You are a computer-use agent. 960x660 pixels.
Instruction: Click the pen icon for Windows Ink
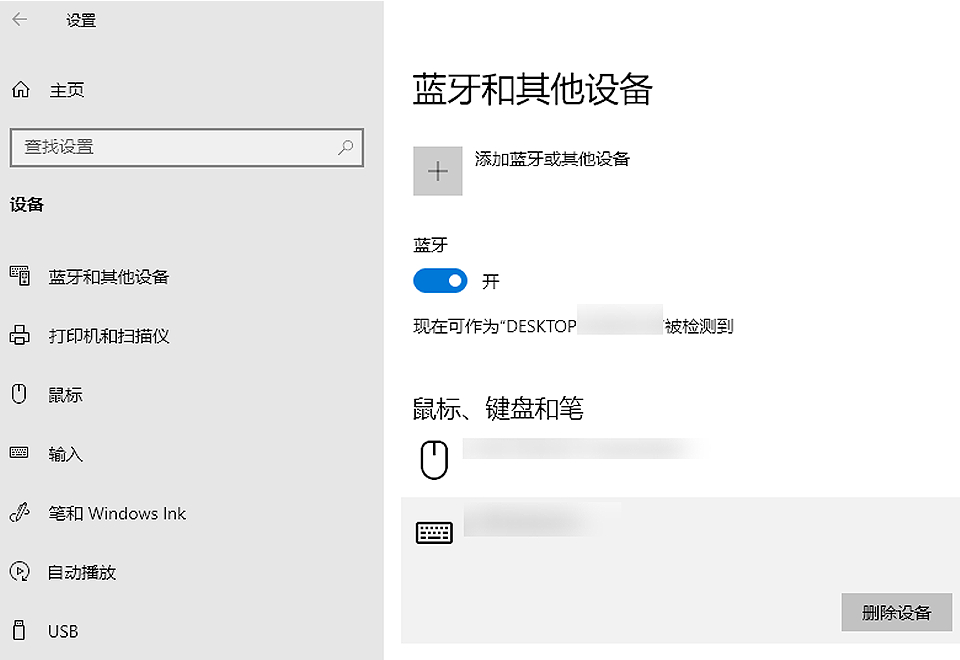[20, 514]
